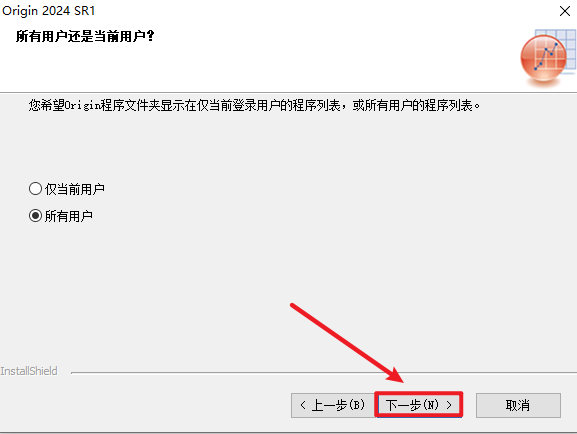The height and width of the screenshot is (434, 577).
Task: Proceed with the 下一步(N) button
Action: [x=419, y=405]
